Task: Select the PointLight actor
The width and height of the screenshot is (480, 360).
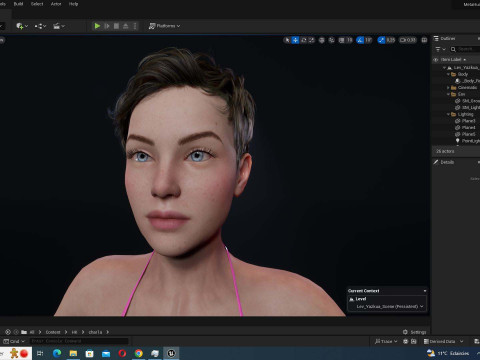Action: pos(456,141)
